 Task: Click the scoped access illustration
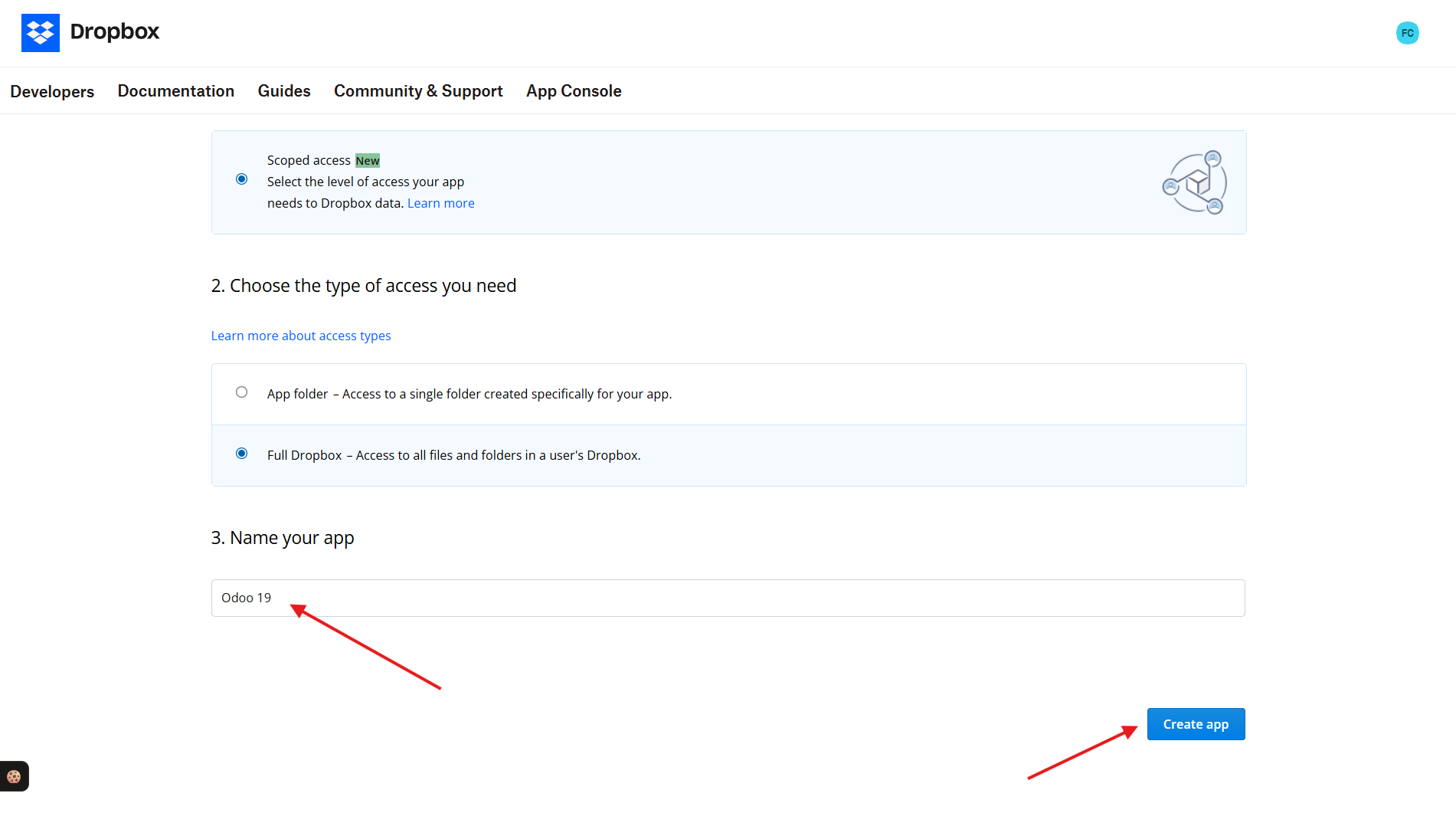coord(1195,182)
